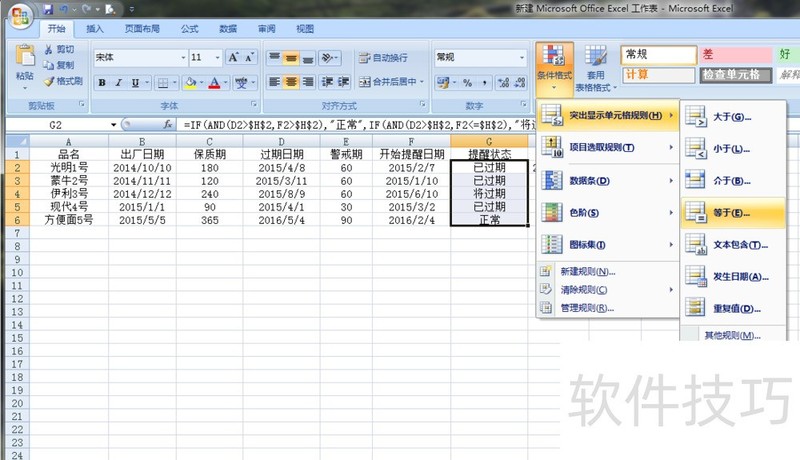
Task: Toggle underline formatting
Action: point(135,82)
